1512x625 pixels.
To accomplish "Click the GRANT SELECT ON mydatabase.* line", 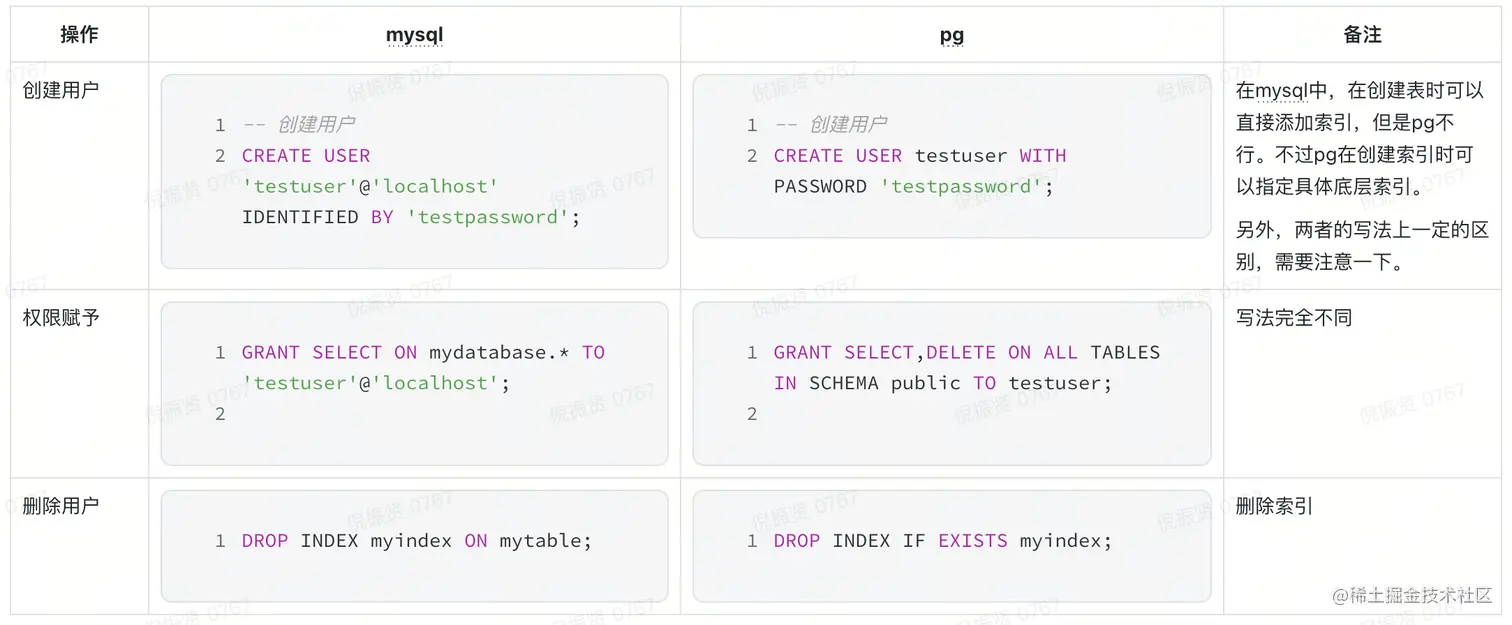I will coord(423,353).
